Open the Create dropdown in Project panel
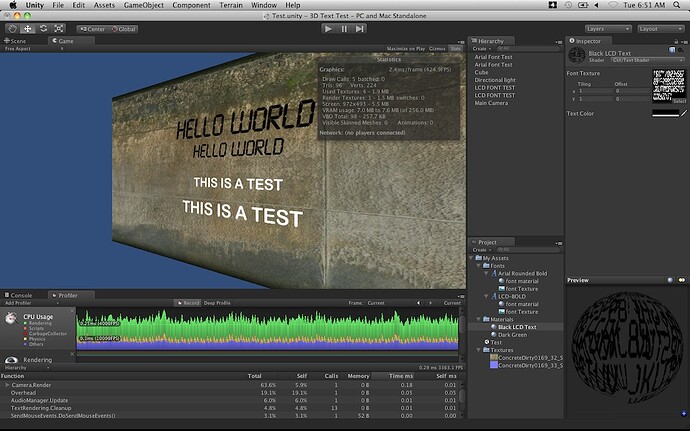690x431 pixels. 482,250
